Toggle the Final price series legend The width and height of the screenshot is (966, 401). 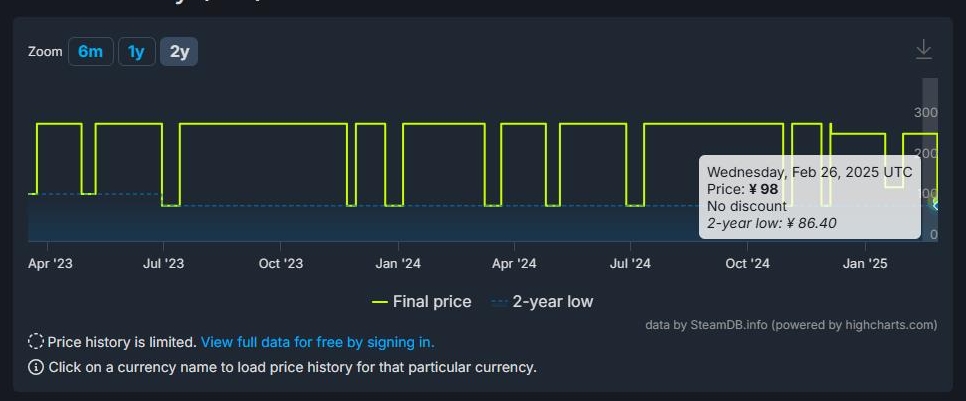click(x=422, y=302)
